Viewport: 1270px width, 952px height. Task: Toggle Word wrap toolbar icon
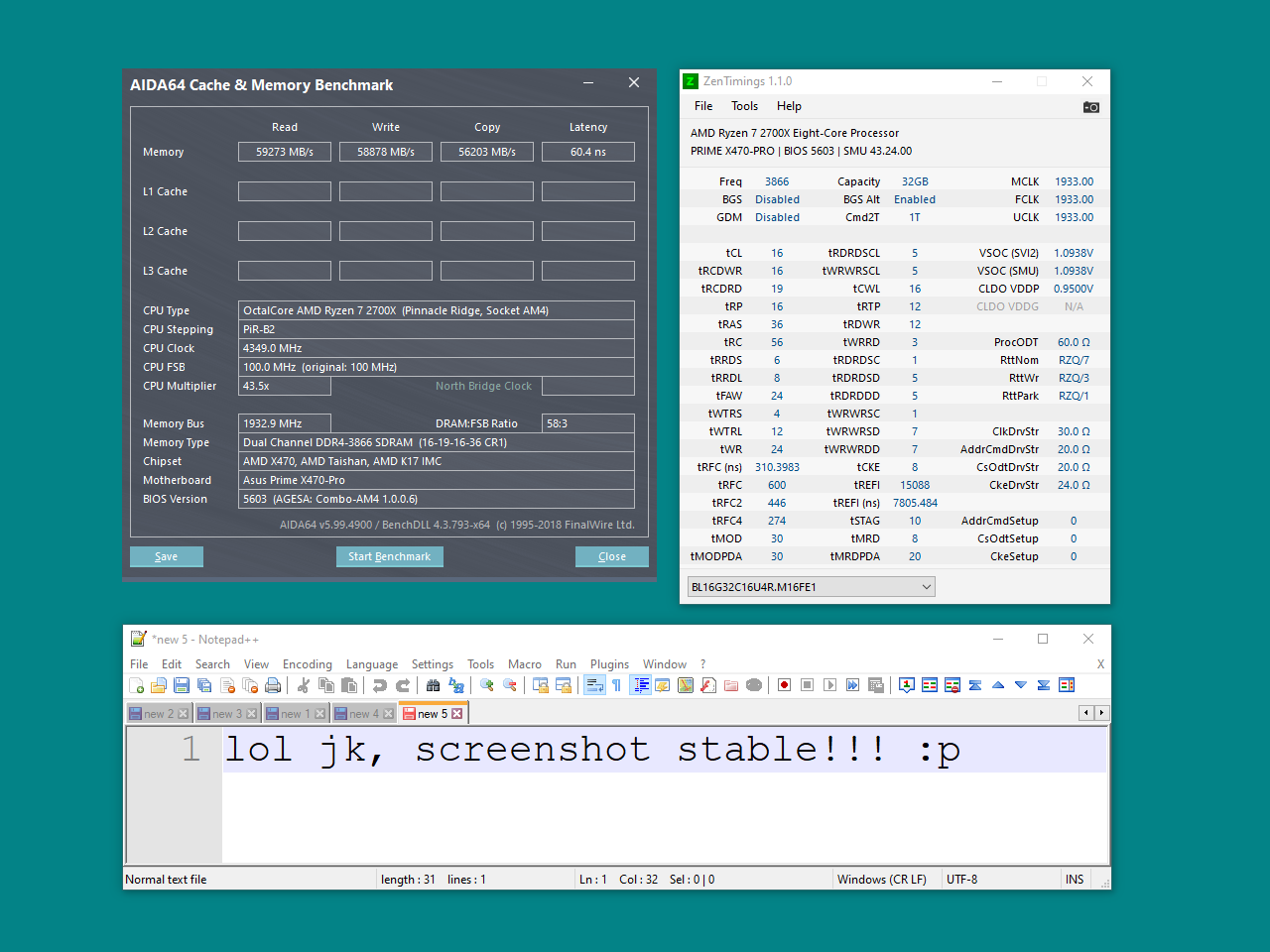594,685
